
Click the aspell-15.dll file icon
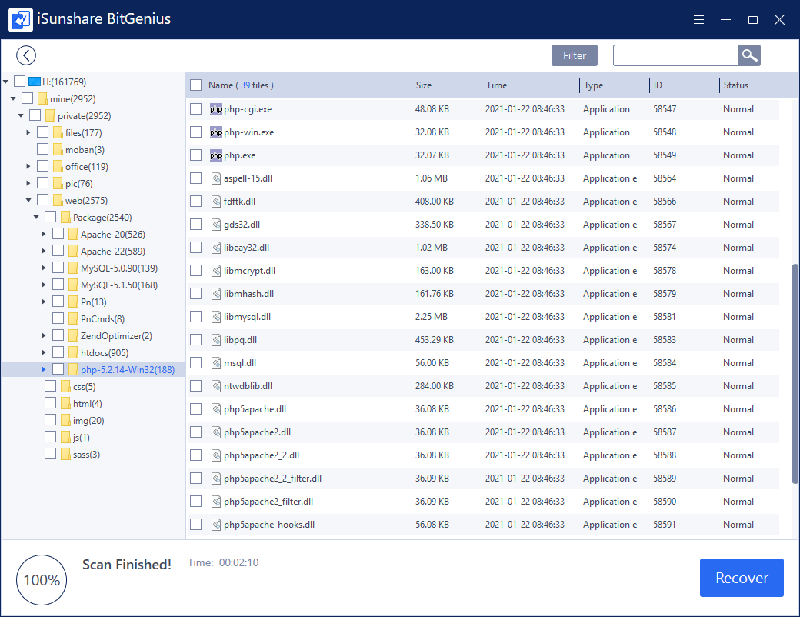click(216, 178)
